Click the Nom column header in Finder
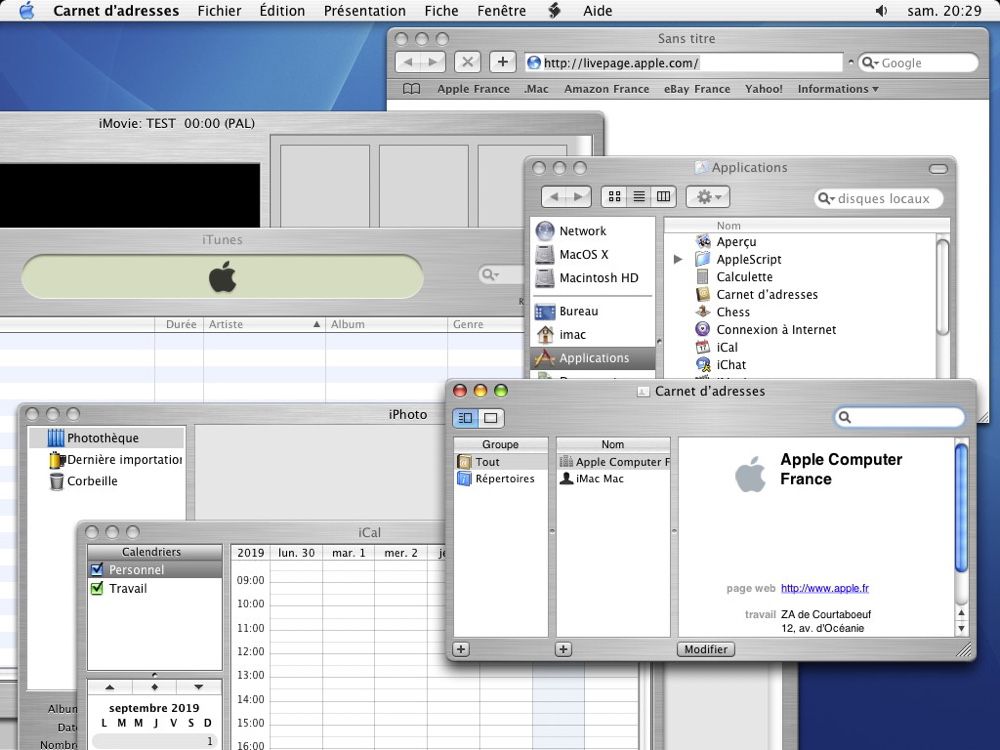Viewport: 1000px width, 750px height. tap(806, 226)
